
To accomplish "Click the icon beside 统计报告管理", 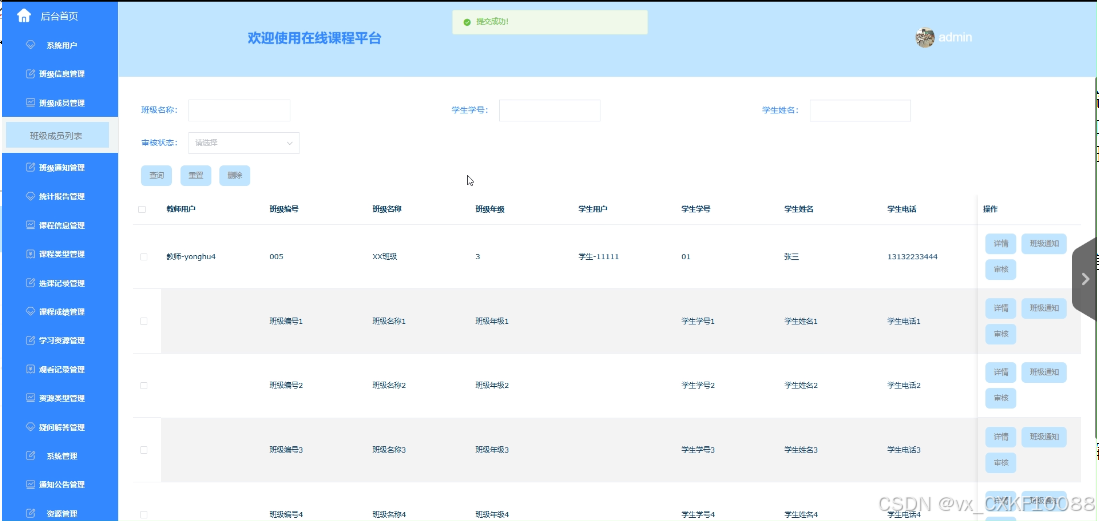I will pos(30,196).
